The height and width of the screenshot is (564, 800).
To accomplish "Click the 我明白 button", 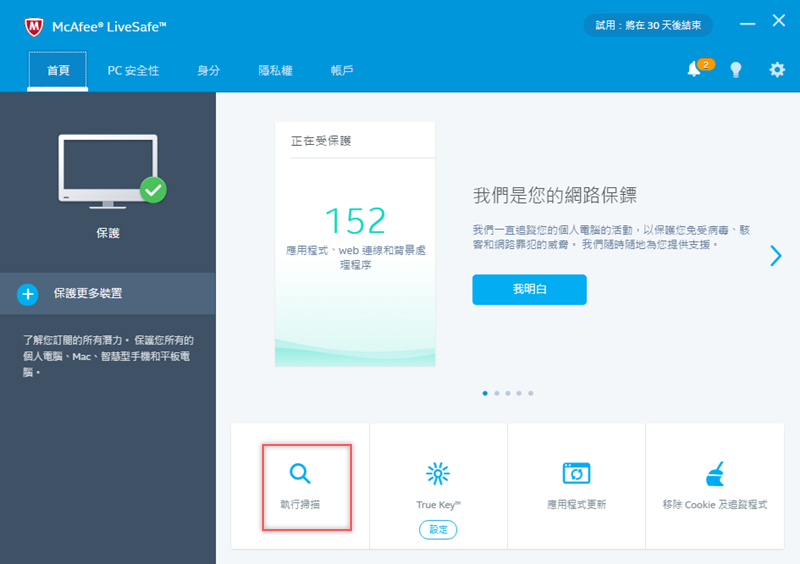I will point(529,289).
